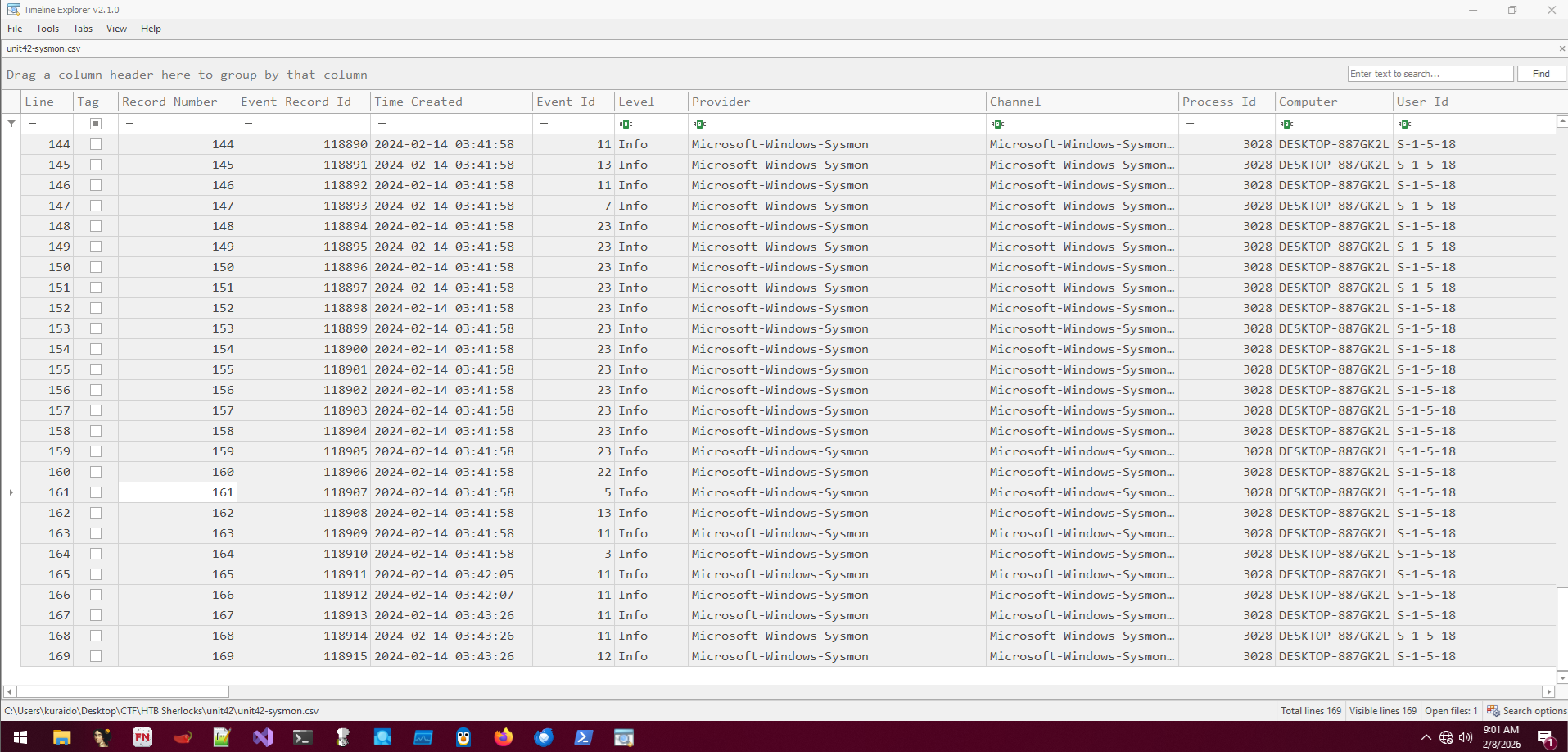
Task: Tag the row on line 161
Action: 96,492
